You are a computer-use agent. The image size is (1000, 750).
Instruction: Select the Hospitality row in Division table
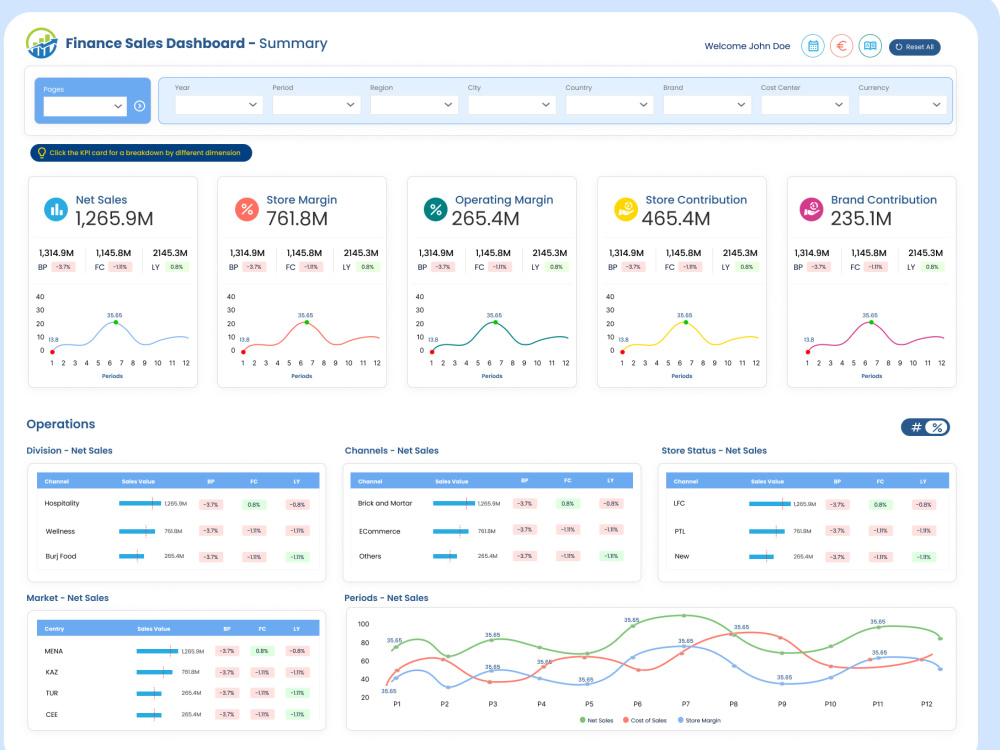click(x=177, y=504)
